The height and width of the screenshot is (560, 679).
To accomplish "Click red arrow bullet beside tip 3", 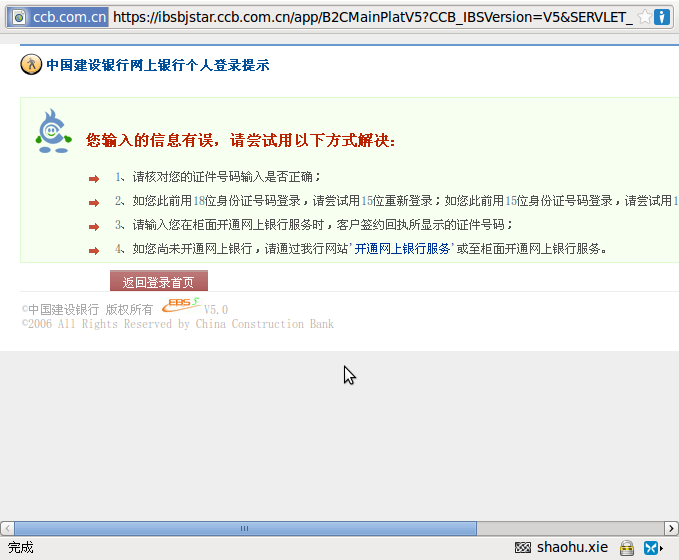I will tap(94, 227).
